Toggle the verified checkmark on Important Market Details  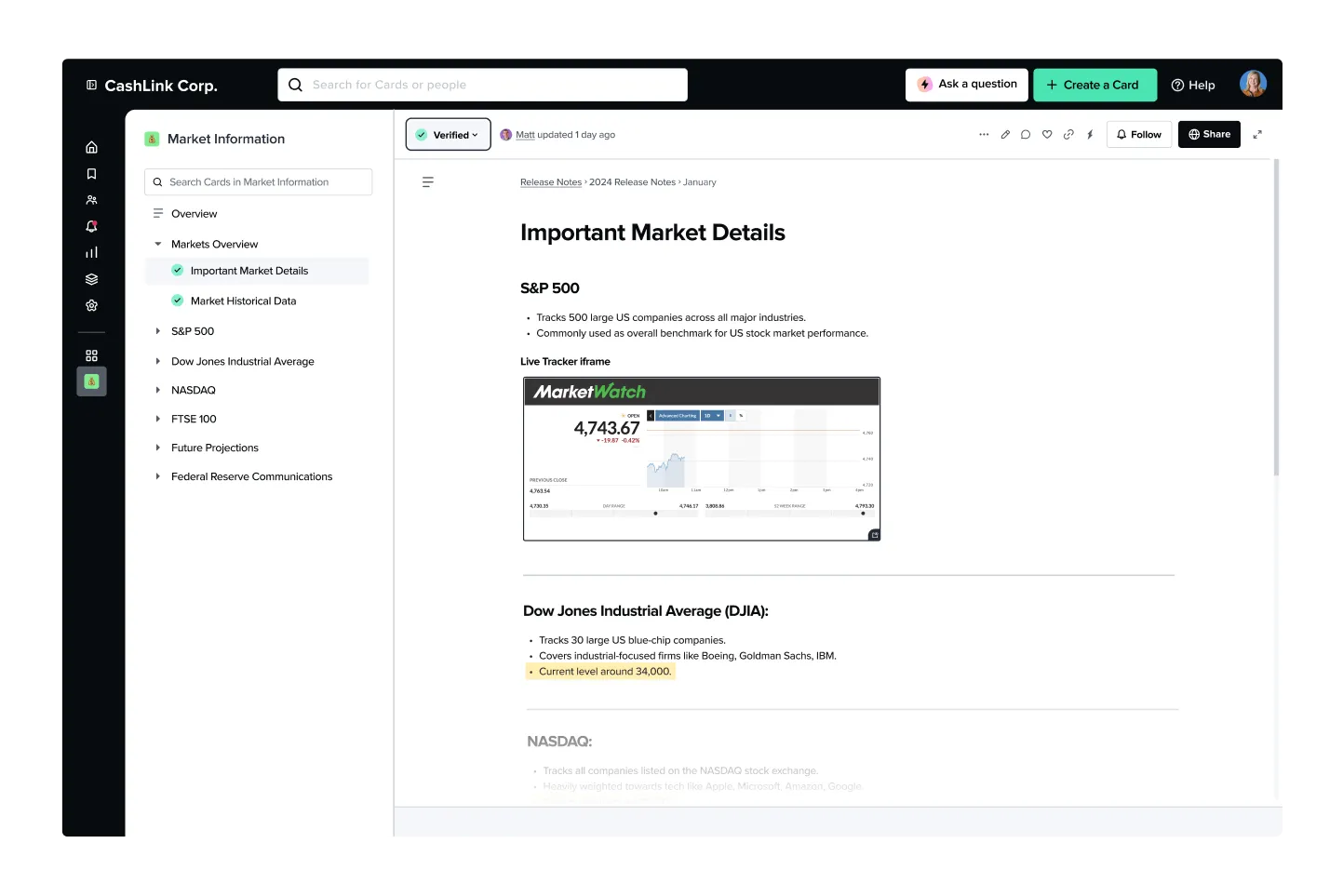point(178,270)
